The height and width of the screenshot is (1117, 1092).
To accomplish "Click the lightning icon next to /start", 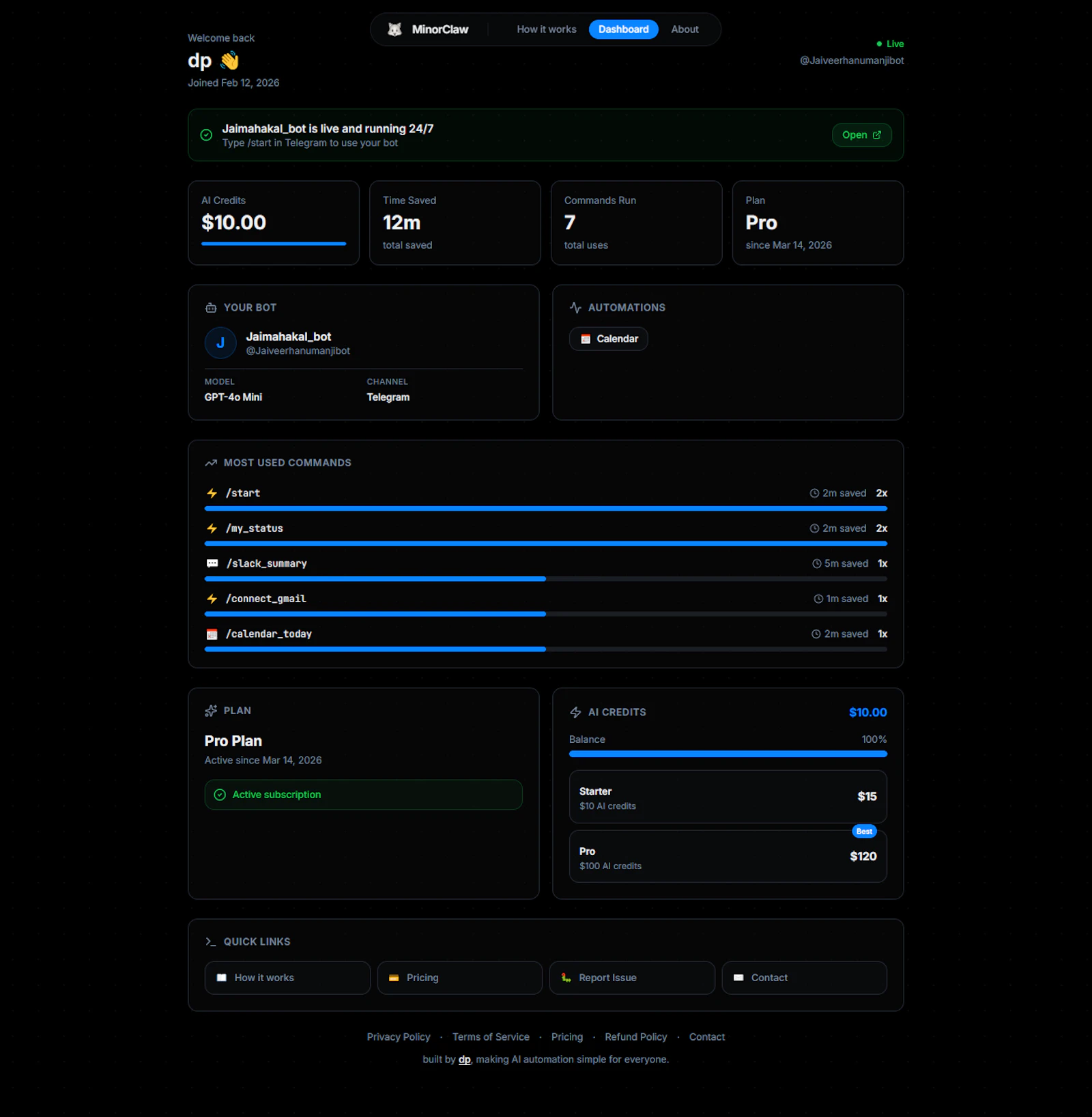I will (212, 493).
